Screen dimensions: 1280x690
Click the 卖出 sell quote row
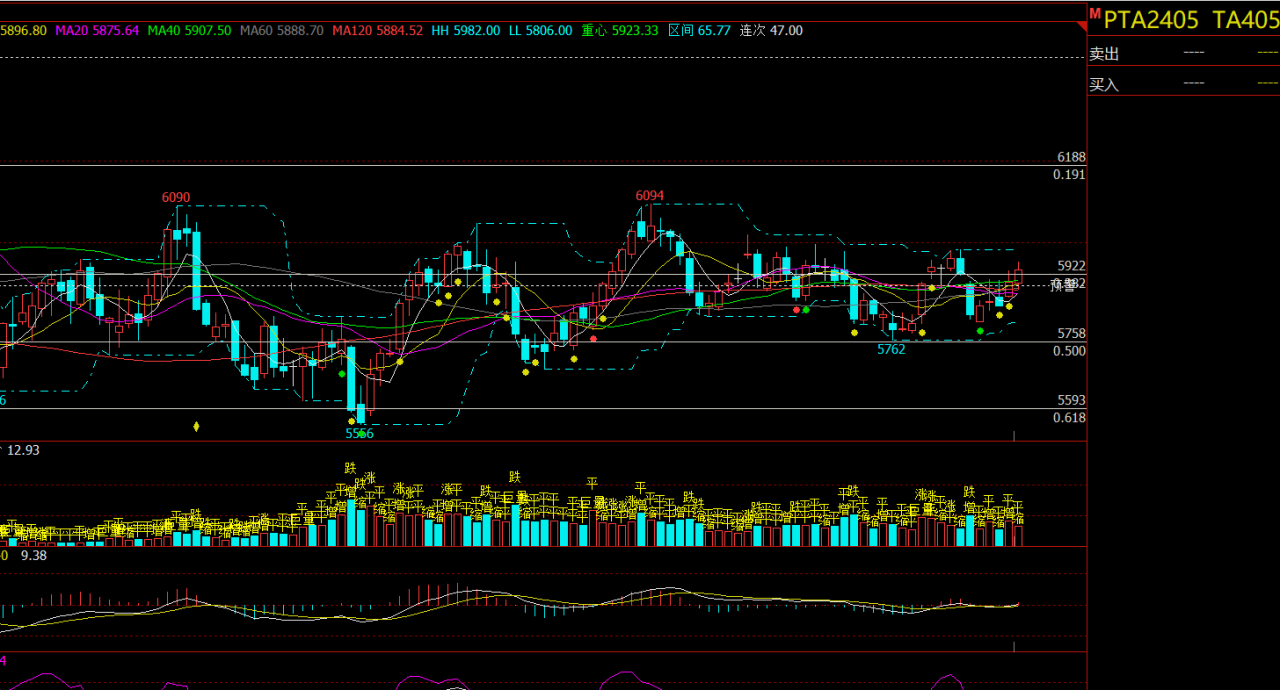1184,53
